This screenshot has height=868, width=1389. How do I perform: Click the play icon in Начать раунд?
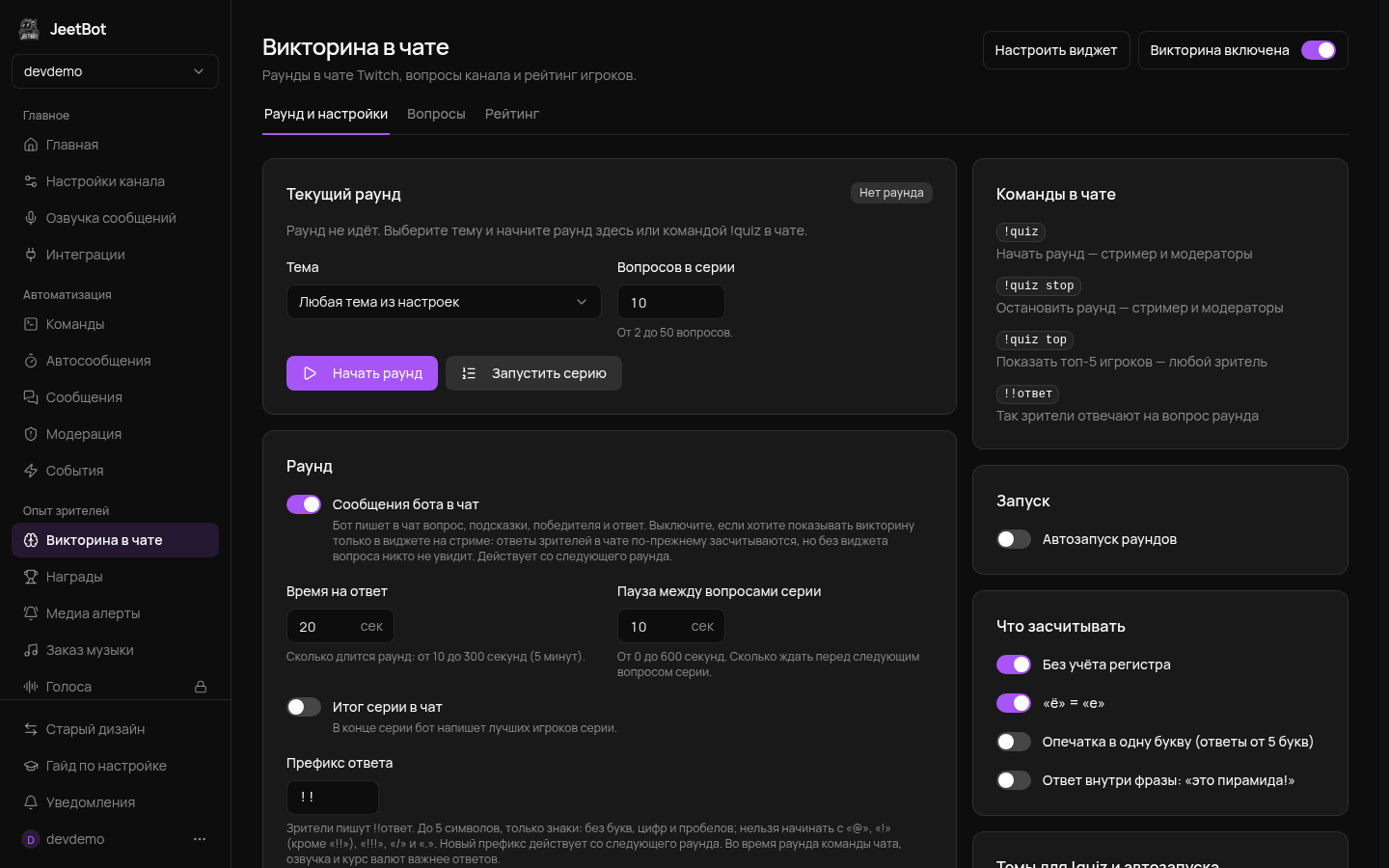(x=311, y=373)
